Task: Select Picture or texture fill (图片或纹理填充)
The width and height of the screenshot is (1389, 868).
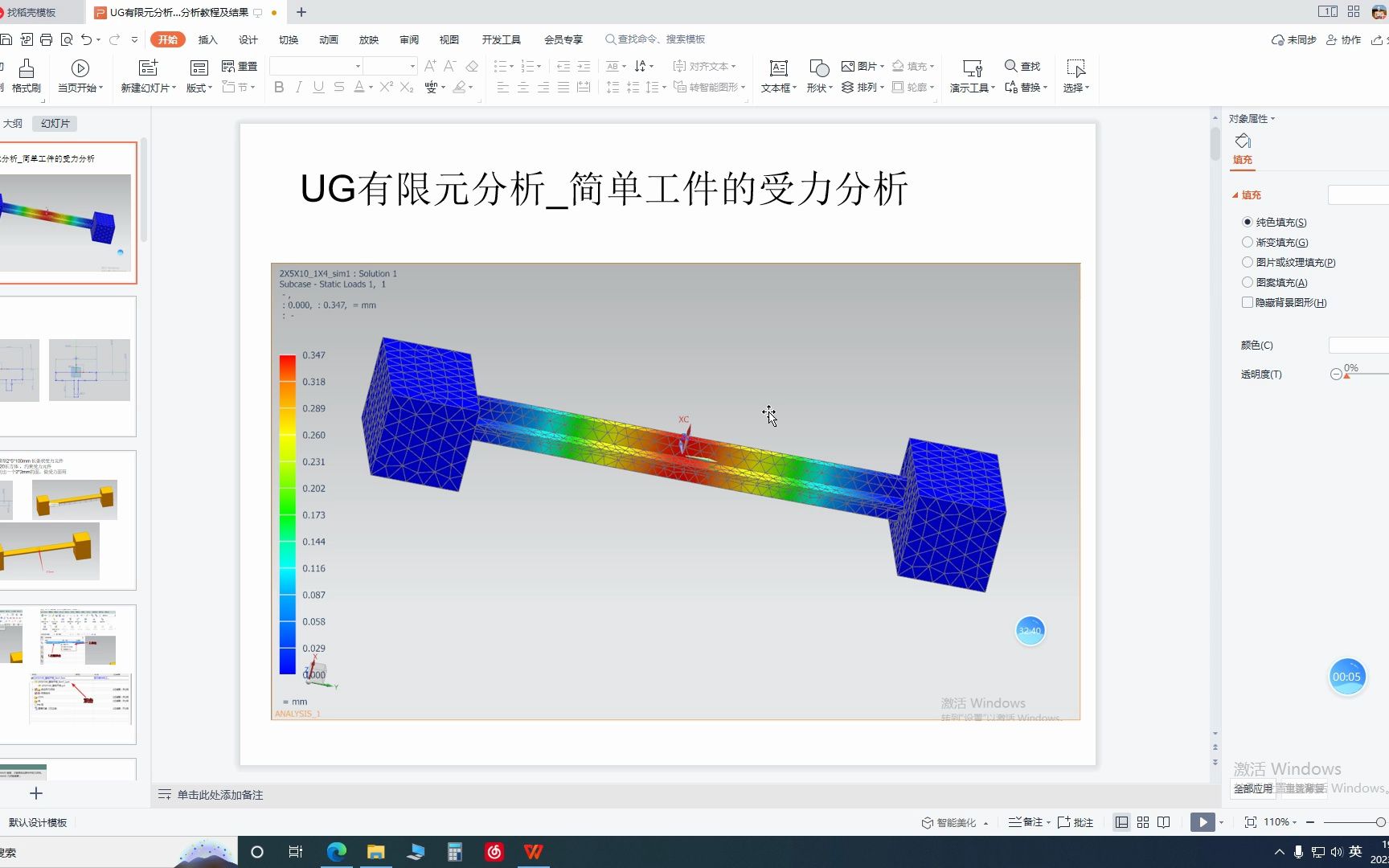Action: [1248, 262]
